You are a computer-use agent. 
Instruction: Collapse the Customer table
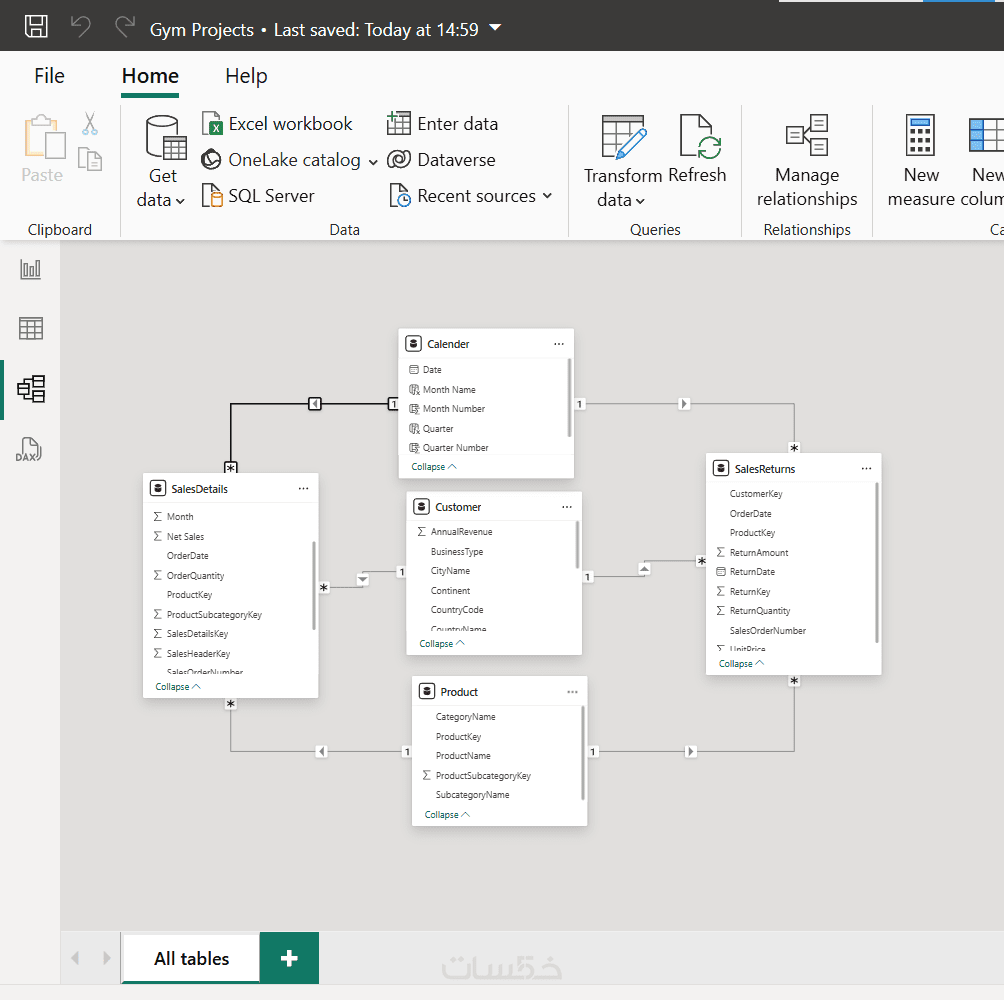(442, 643)
